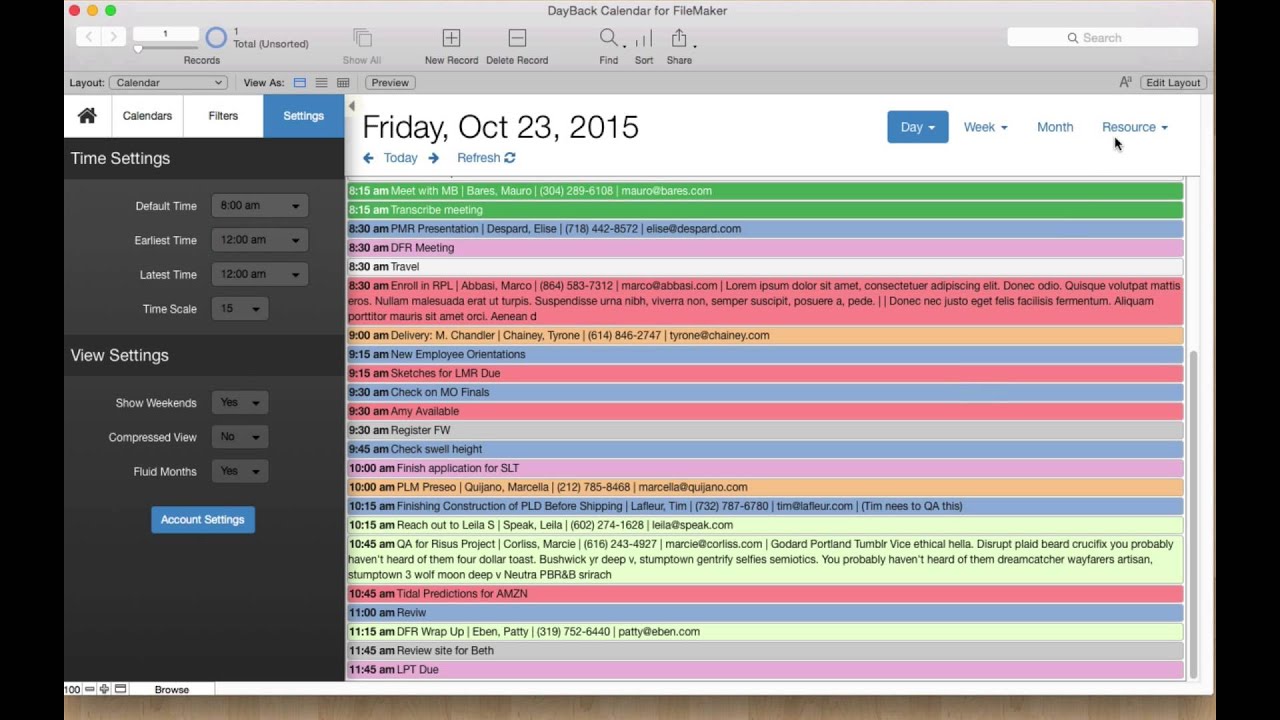The image size is (1280, 720).
Task: Switch to Month view
Action: (1055, 127)
